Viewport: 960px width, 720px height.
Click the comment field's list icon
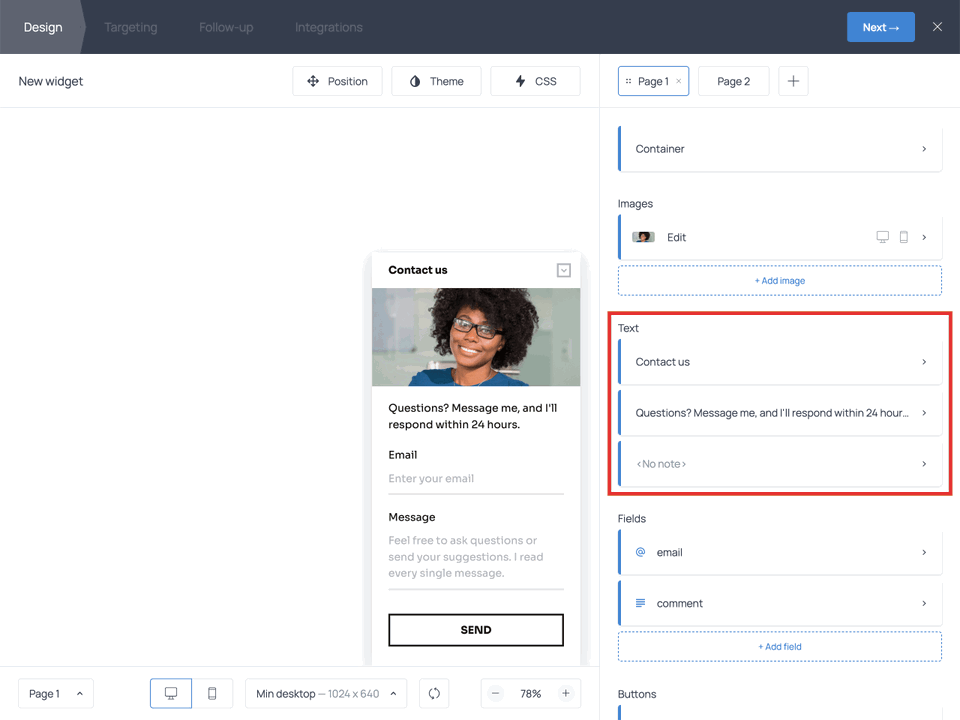[641, 603]
